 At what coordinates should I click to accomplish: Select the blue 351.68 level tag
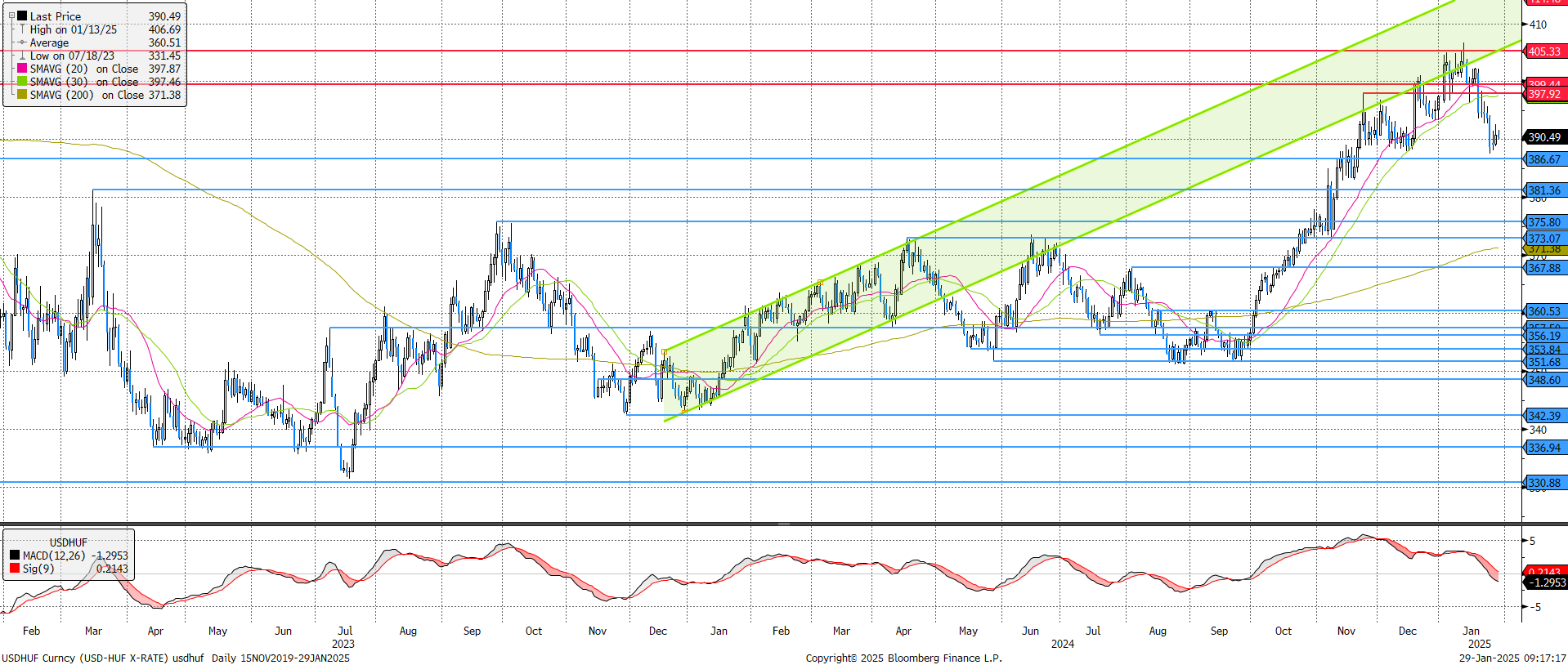click(1545, 362)
